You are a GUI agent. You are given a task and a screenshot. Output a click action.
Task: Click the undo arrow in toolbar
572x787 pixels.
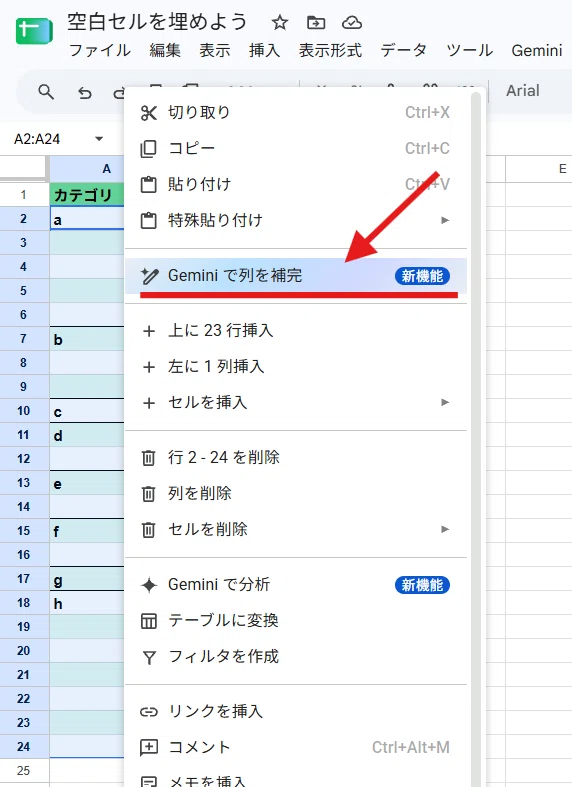click(x=85, y=92)
